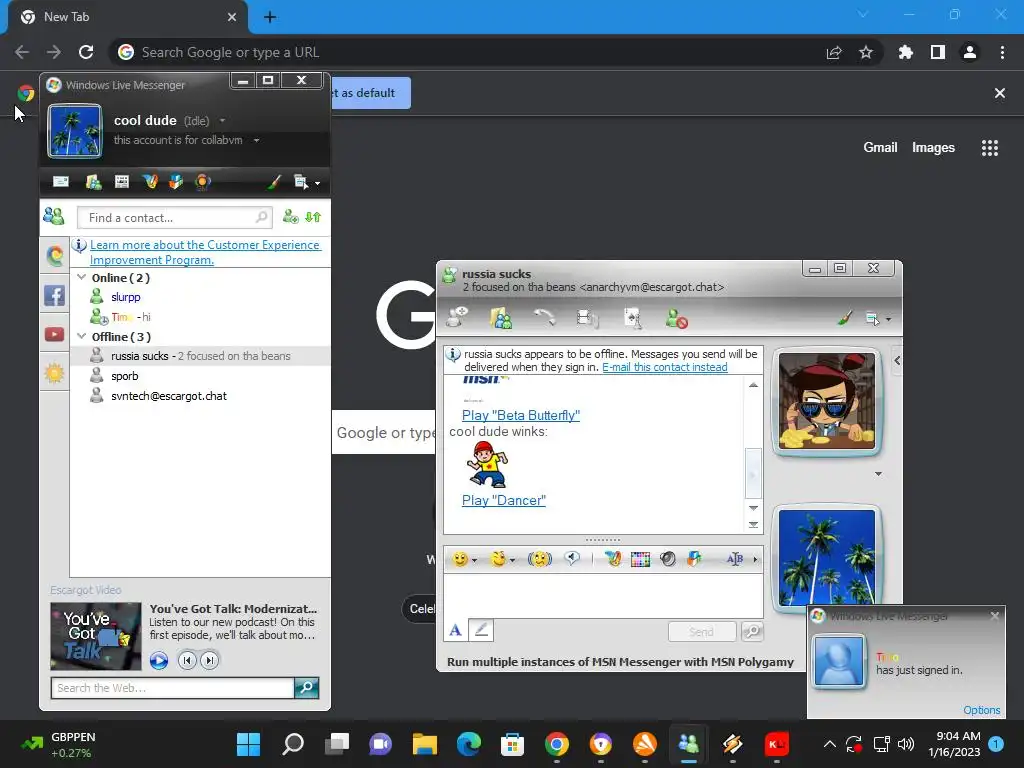Click russia sucks avatar picture in chat
The height and width of the screenshot is (768, 1024).
pyautogui.click(x=827, y=401)
